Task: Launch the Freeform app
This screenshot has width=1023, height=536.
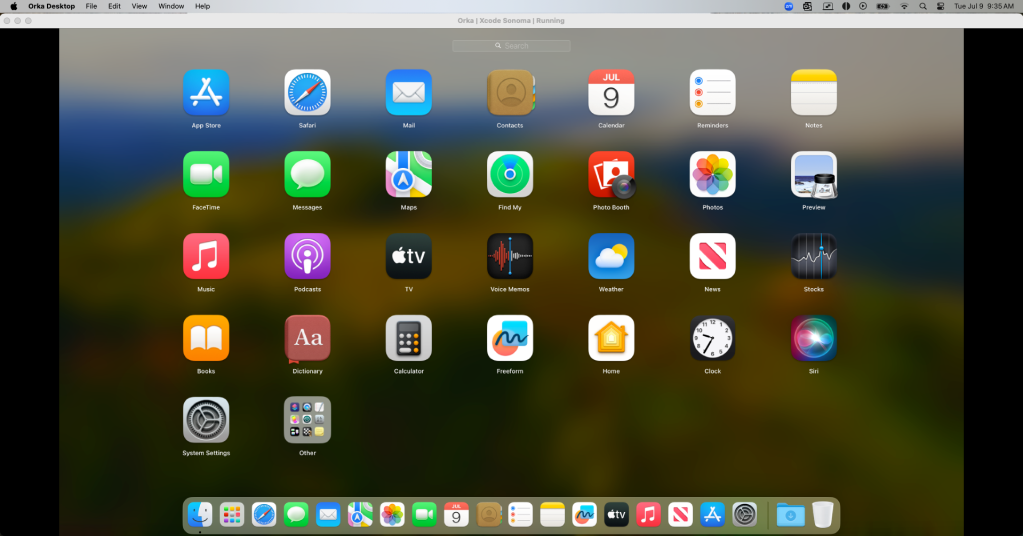Action: pyautogui.click(x=510, y=338)
